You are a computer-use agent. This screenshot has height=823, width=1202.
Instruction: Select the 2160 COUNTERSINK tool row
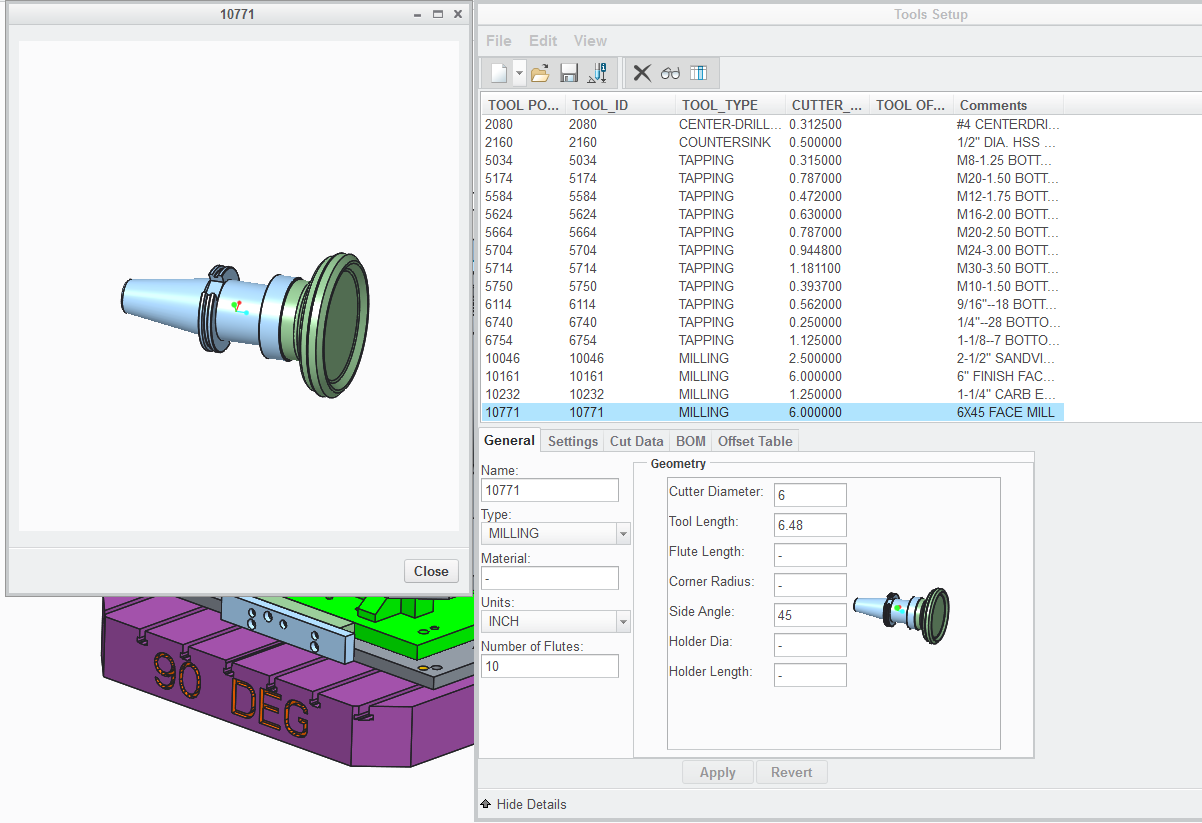[772, 142]
